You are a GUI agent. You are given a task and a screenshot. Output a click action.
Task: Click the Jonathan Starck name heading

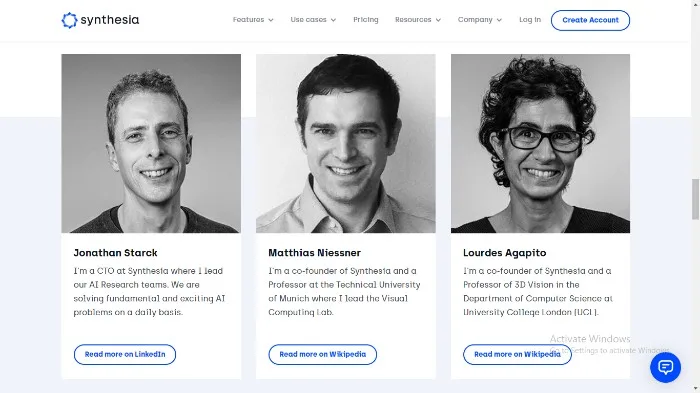116,253
